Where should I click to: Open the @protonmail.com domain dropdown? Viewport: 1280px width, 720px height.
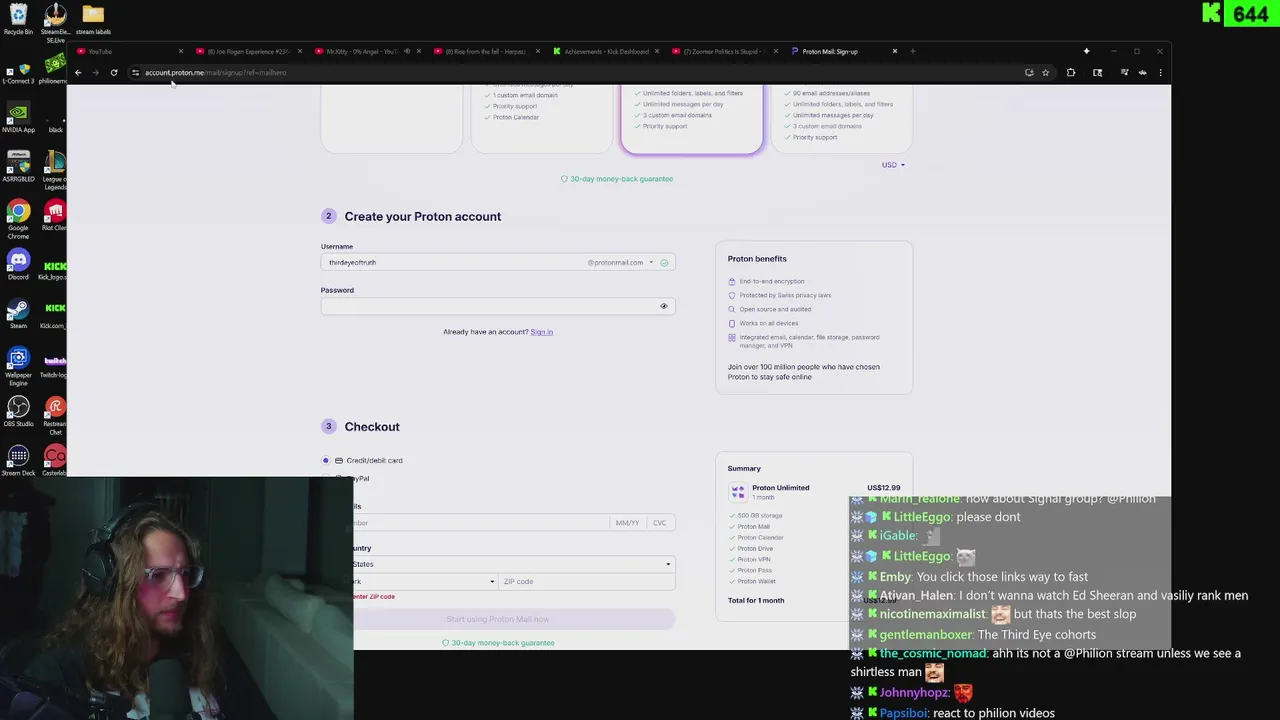tap(620, 262)
